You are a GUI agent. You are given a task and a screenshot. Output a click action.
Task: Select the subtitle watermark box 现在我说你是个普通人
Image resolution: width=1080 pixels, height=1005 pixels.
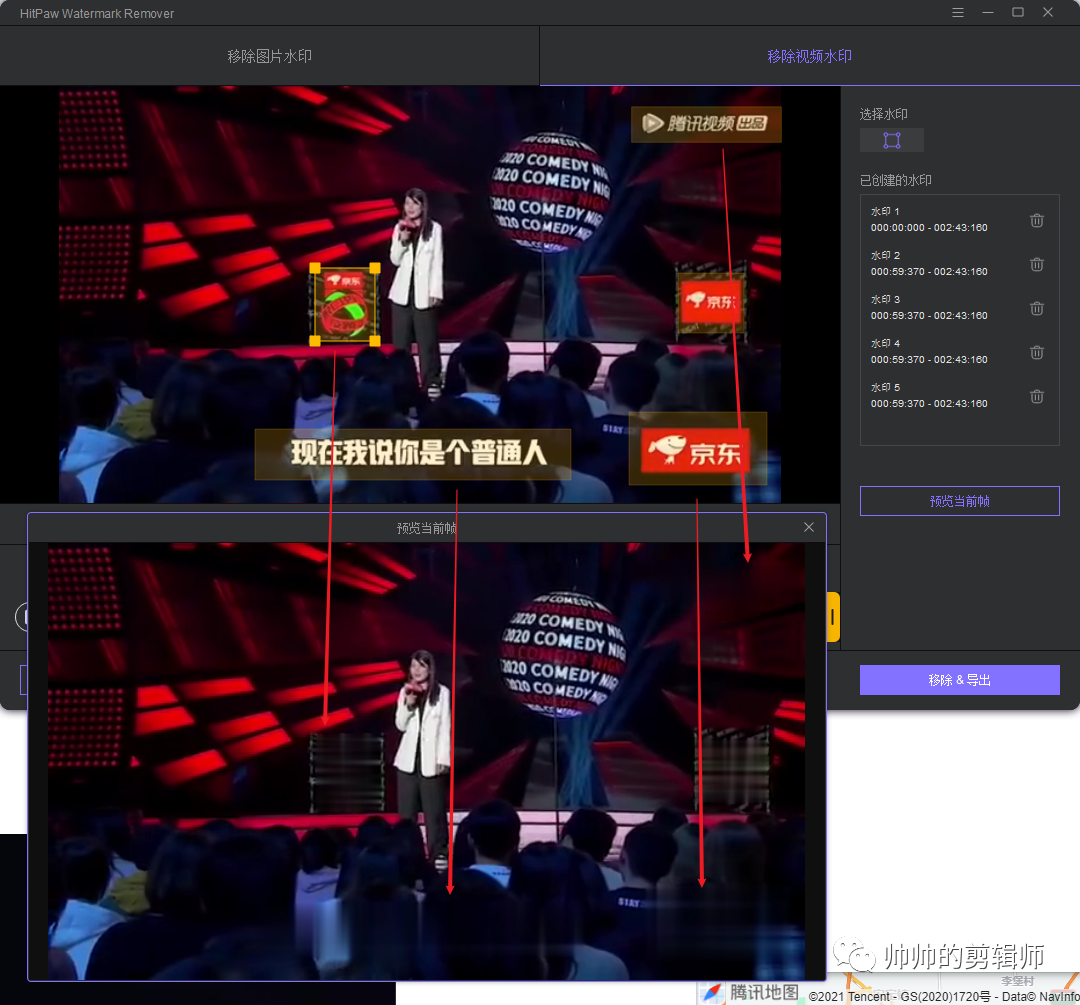point(413,454)
